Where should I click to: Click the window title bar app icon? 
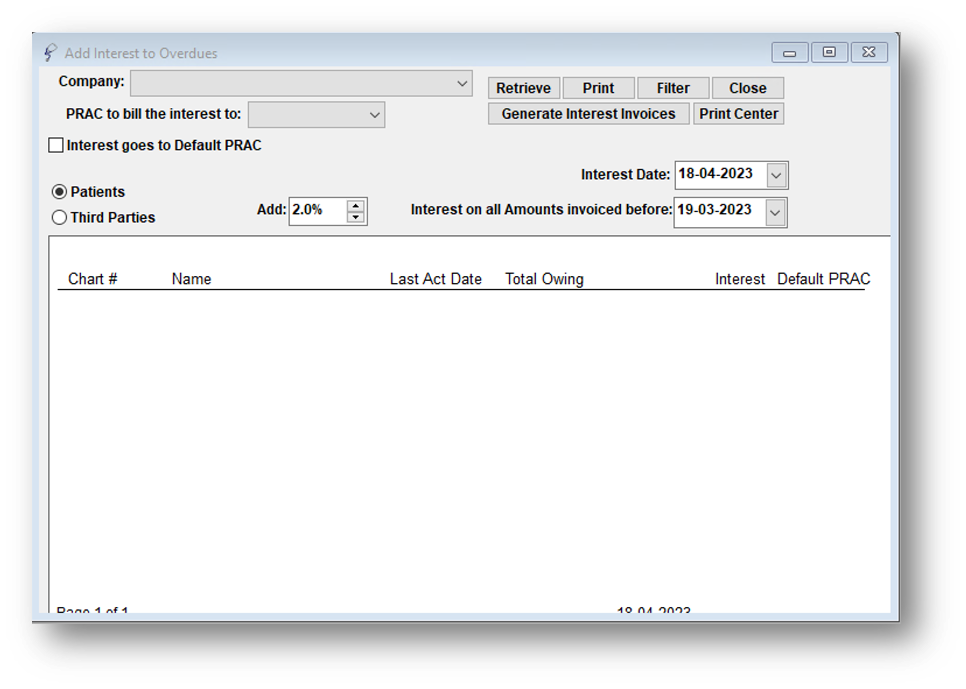[50, 53]
